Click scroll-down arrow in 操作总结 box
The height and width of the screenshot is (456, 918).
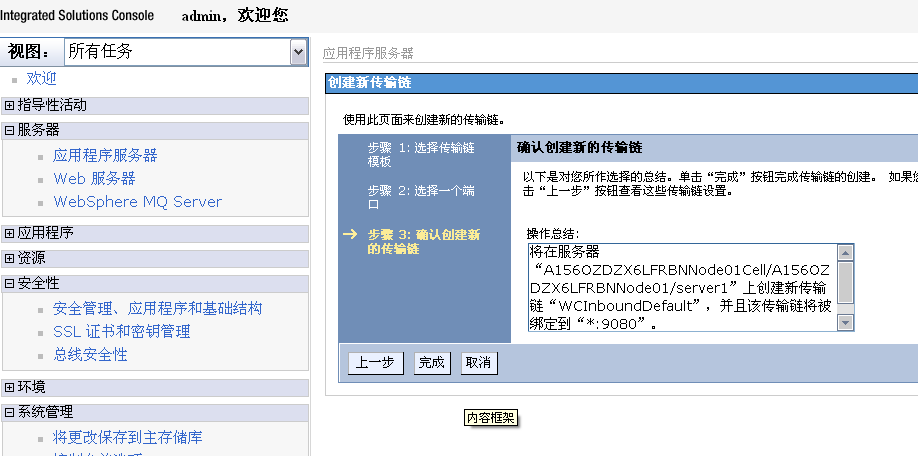click(845, 323)
